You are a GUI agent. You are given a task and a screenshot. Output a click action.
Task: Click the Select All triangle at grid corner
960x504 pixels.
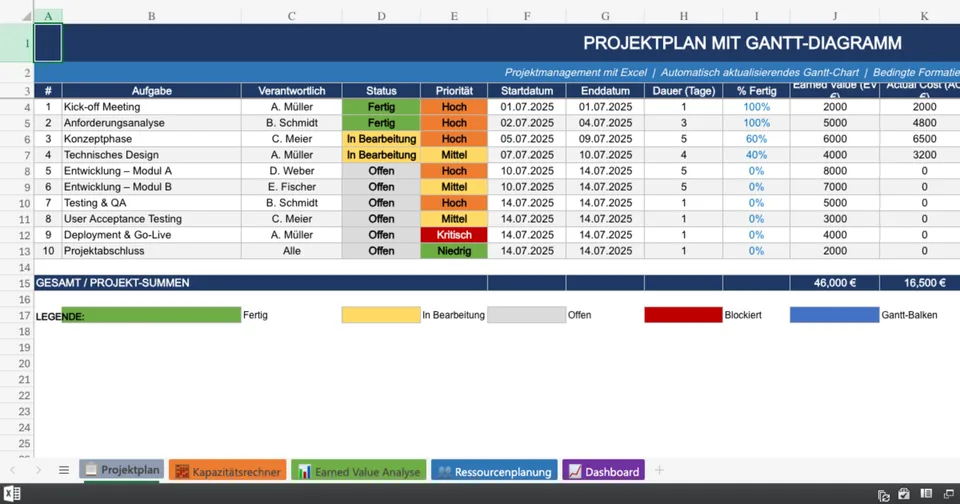click(x=26, y=17)
